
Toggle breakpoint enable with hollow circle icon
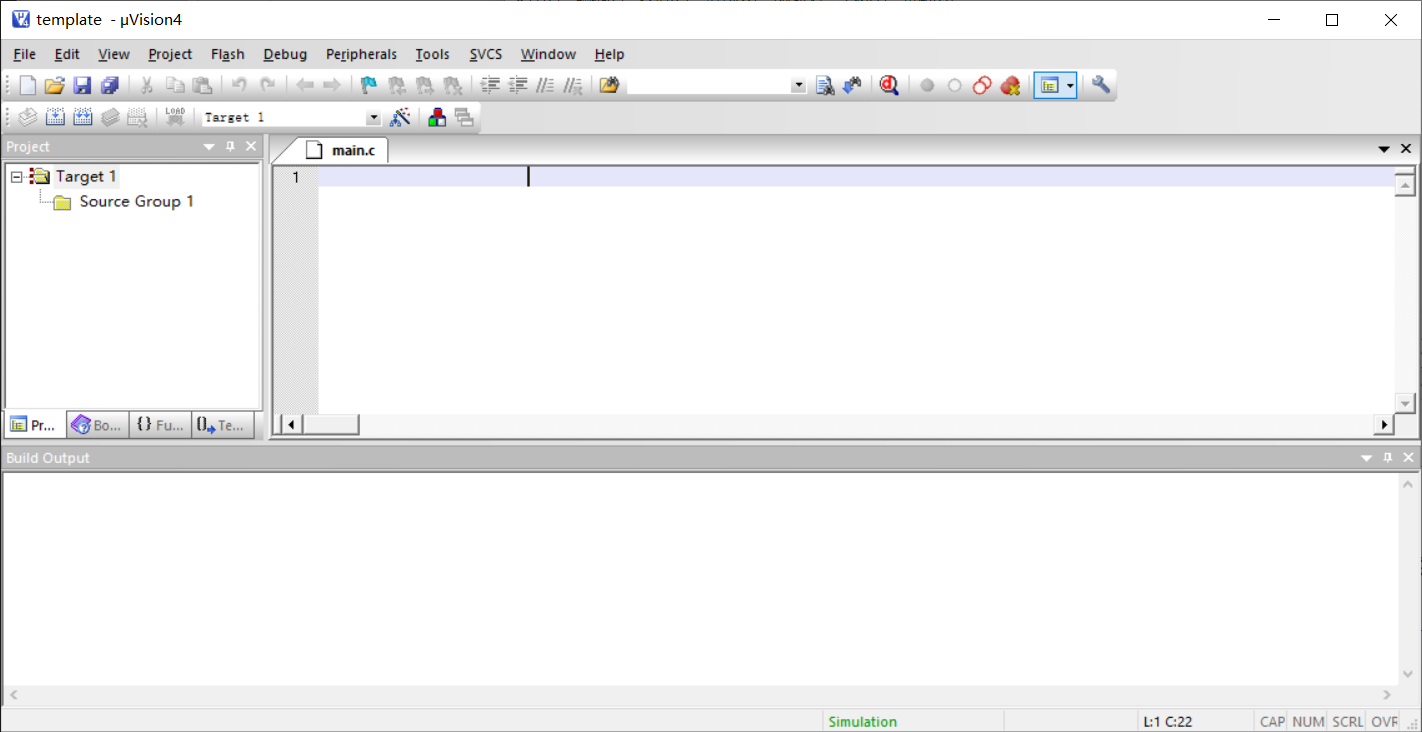pyautogui.click(x=954, y=86)
